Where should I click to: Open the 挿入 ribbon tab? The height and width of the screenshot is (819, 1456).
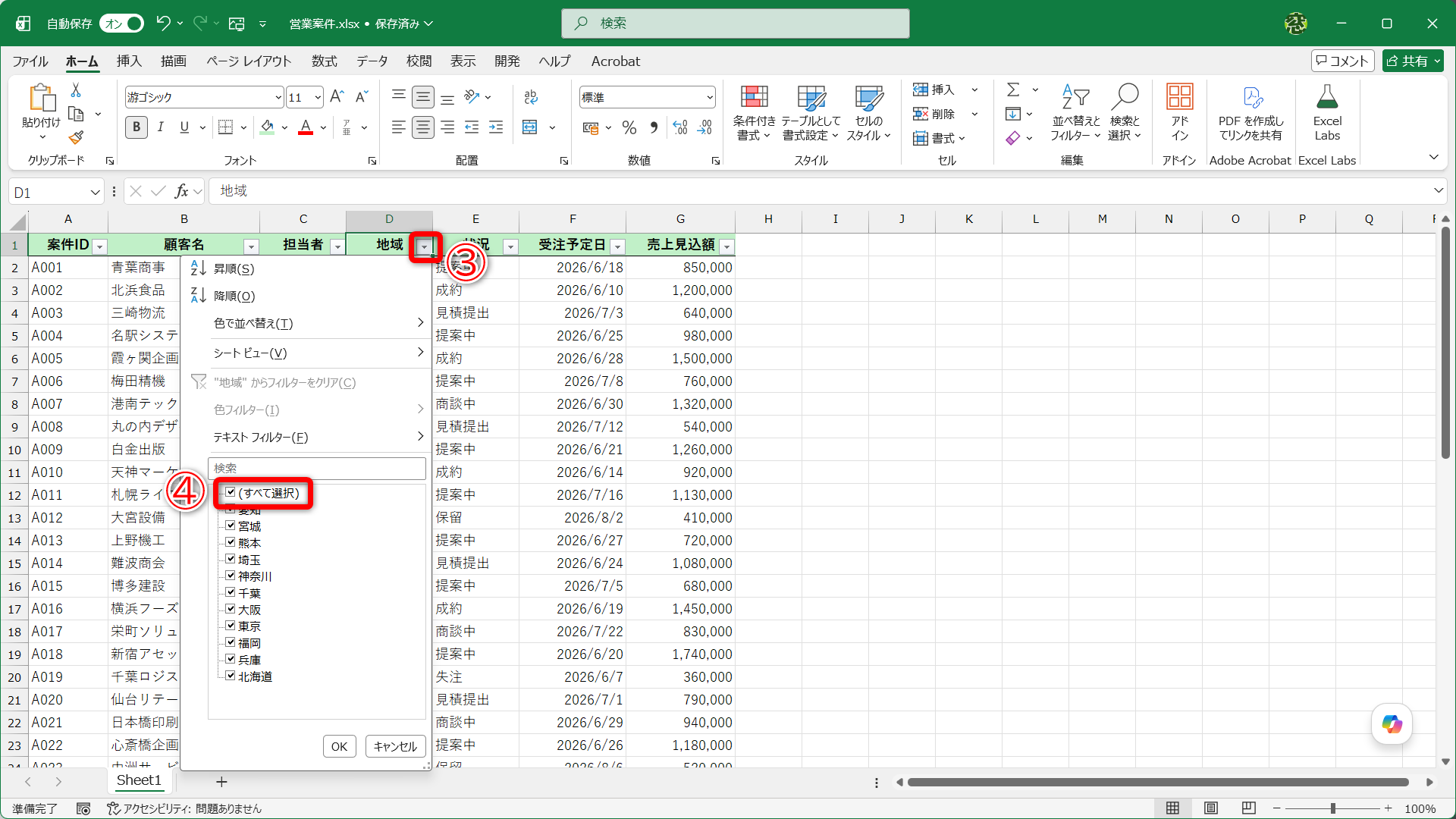click(129, 61)
